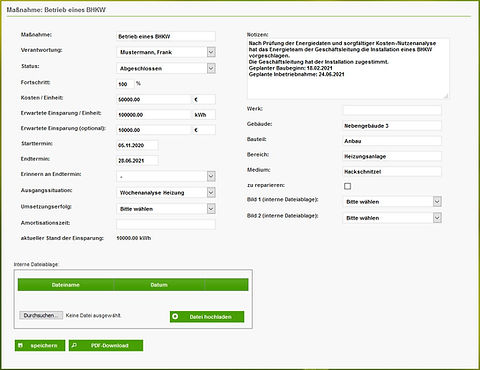480x370 pixels.
Task: Click the Notizen resize handle
Action: [446, 96]
